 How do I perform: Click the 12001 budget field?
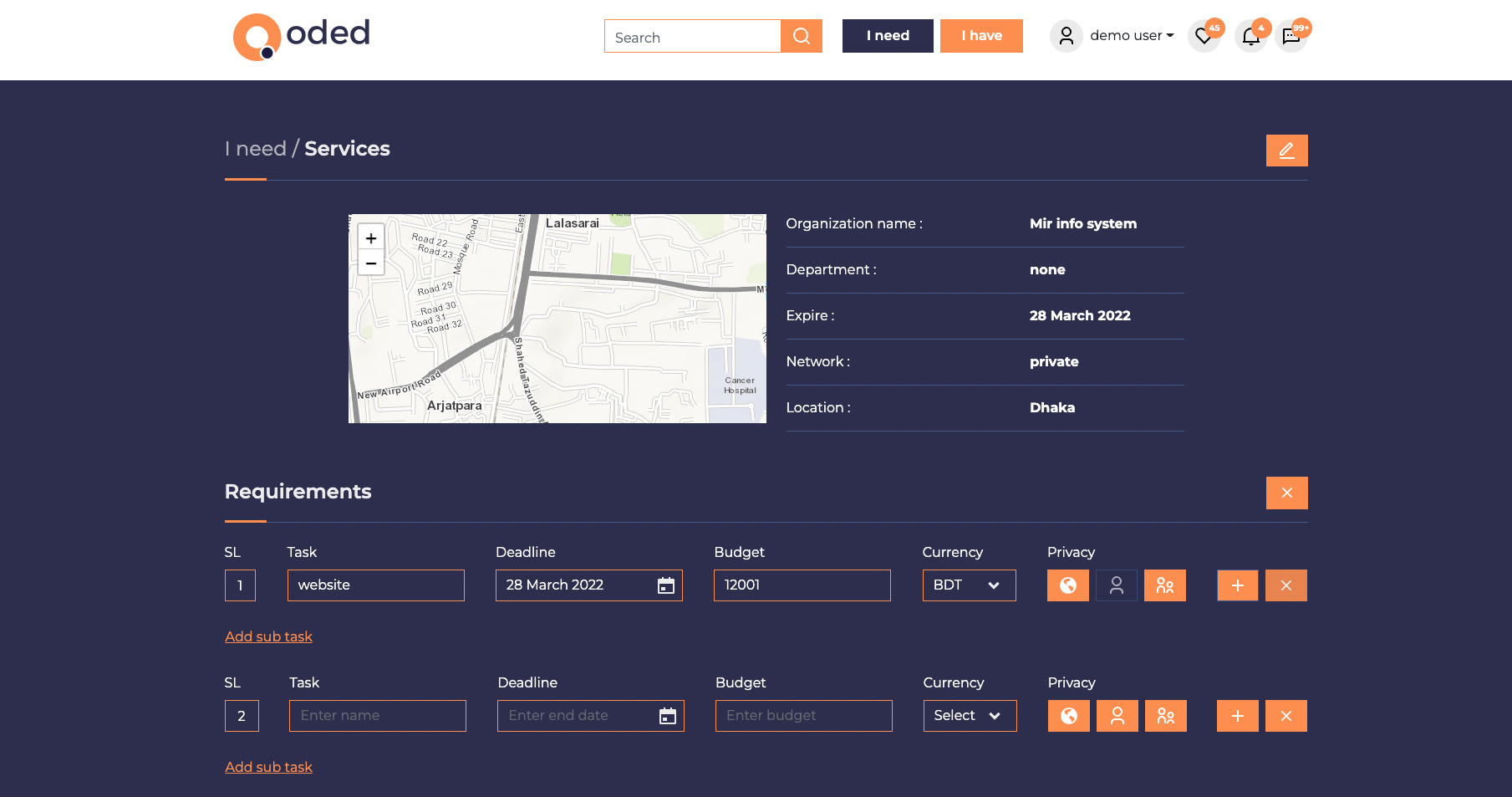[x=802, y=585]
